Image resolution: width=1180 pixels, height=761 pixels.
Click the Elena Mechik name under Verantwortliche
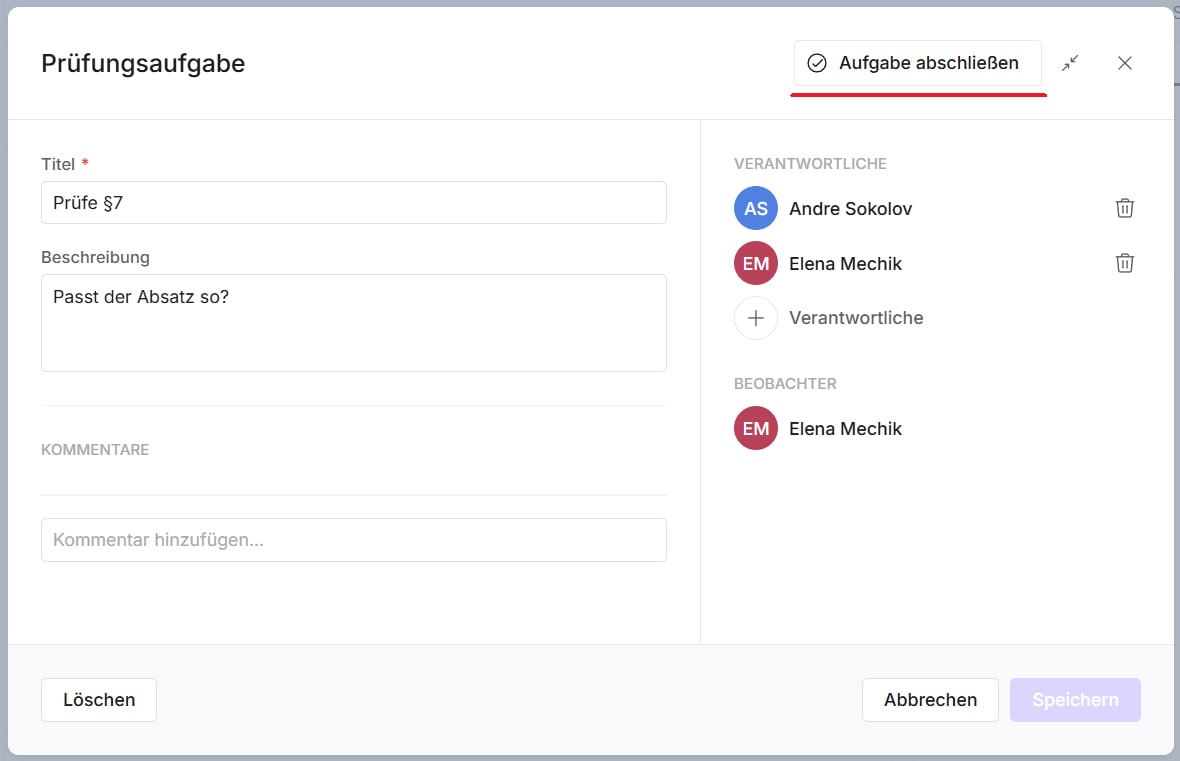845,264
